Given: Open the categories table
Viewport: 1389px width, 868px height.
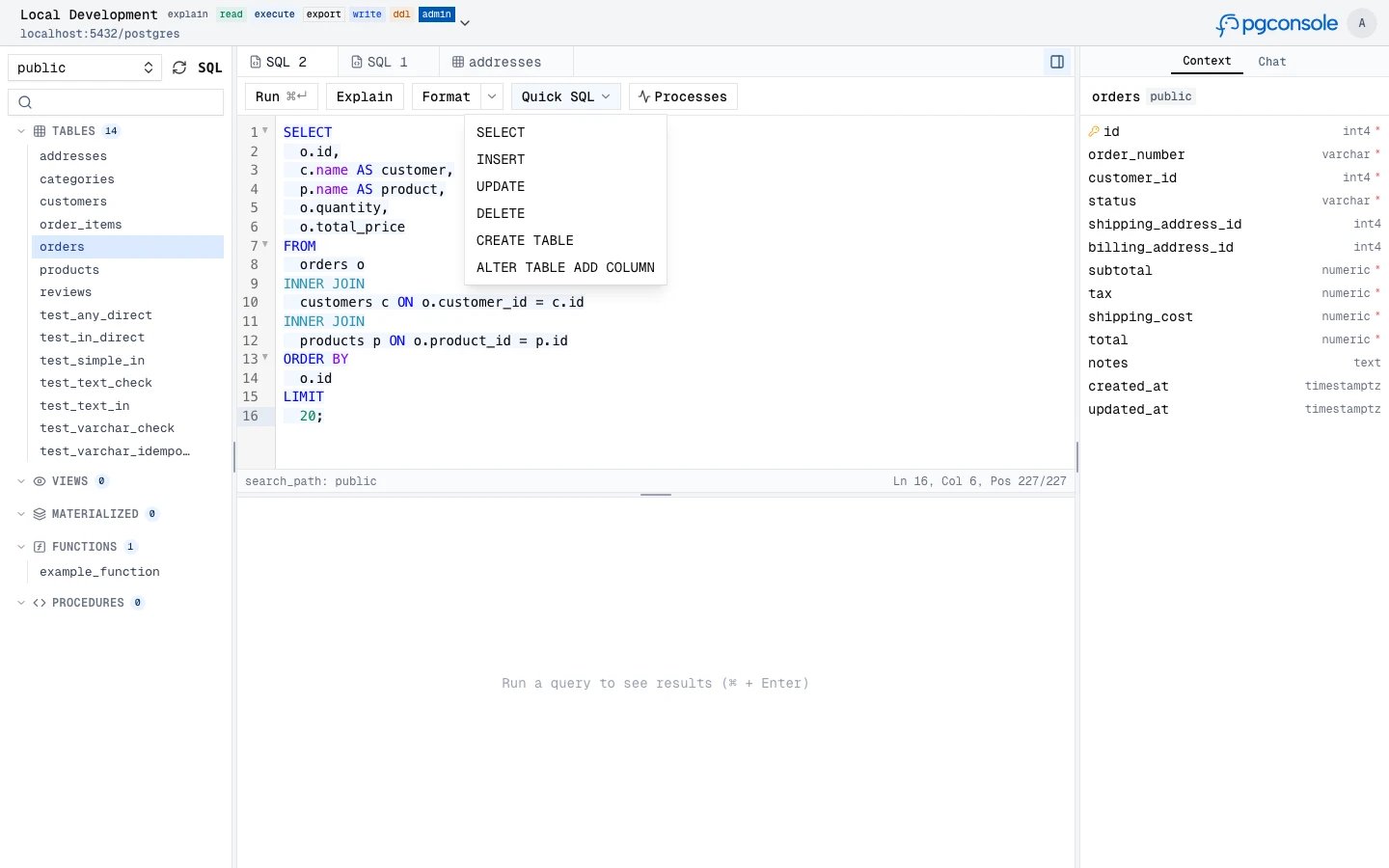Looking at the screenshot, I should (x=127, y=179).
